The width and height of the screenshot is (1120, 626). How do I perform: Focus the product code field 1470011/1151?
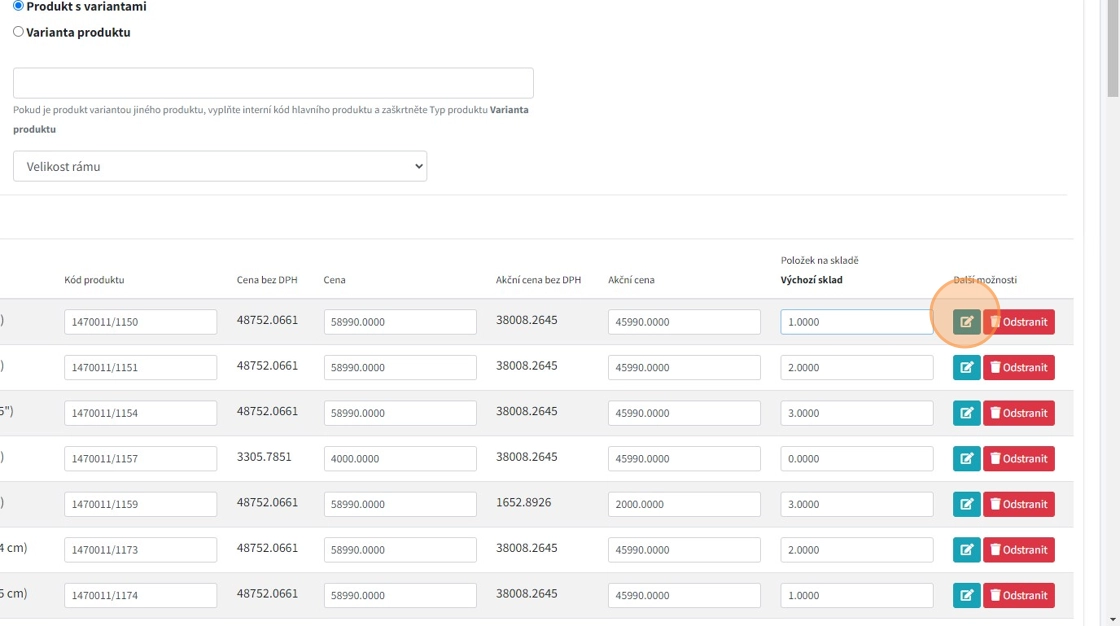[x=140, y=368]
